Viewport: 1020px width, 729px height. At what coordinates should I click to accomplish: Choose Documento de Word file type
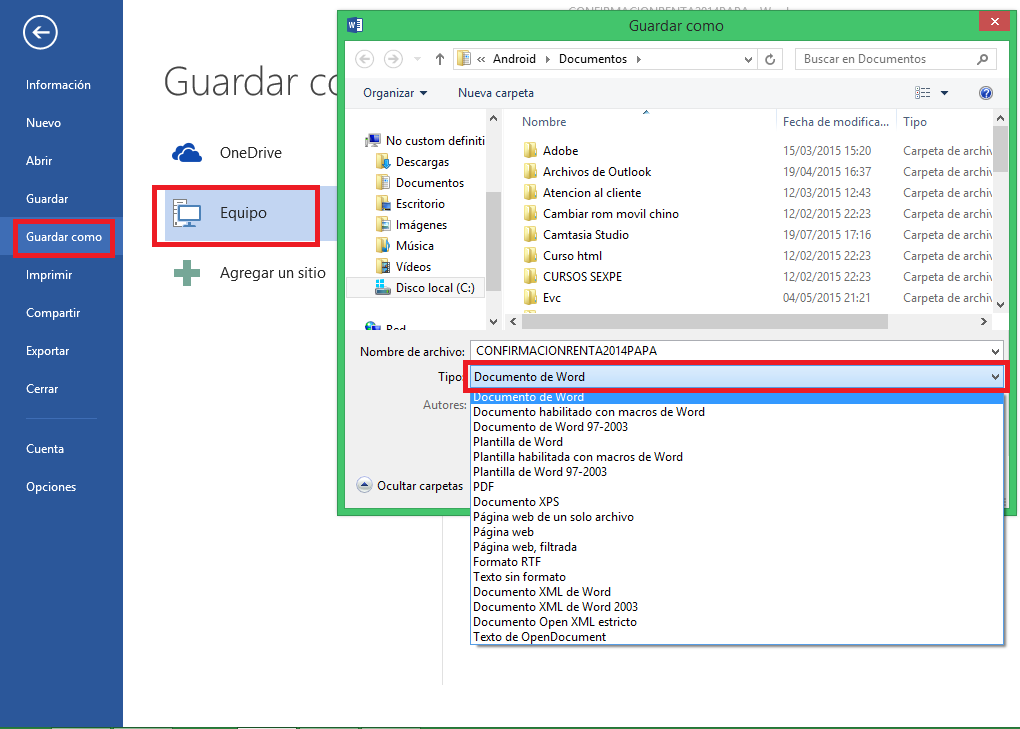point(737,397)
